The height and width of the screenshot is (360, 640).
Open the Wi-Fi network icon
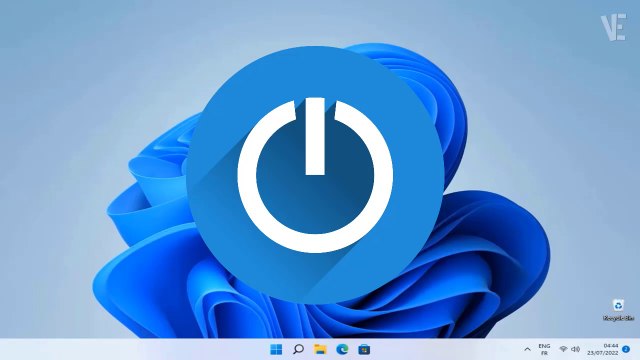(563, 349)
